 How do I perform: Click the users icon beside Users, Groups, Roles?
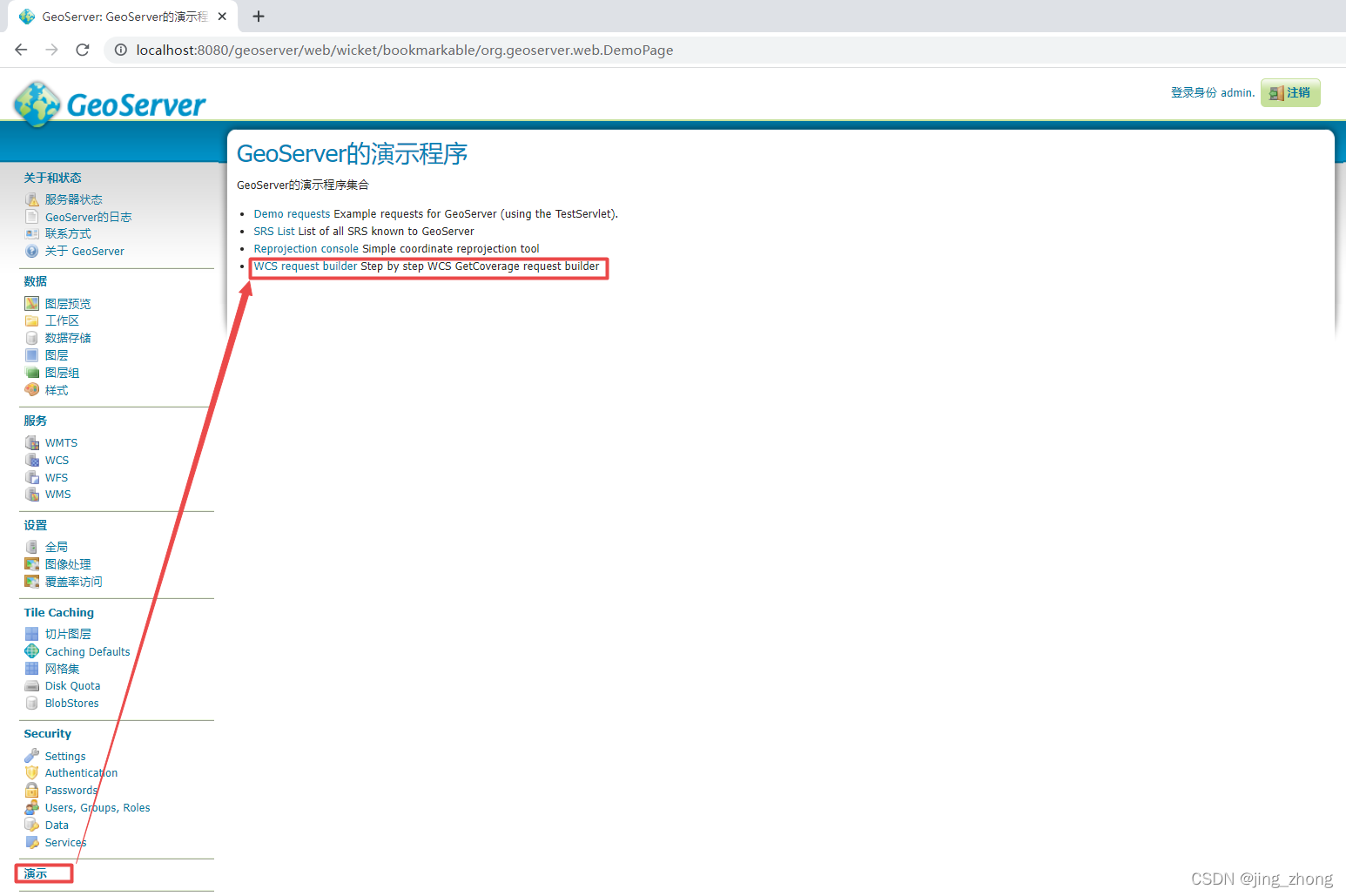32,807
